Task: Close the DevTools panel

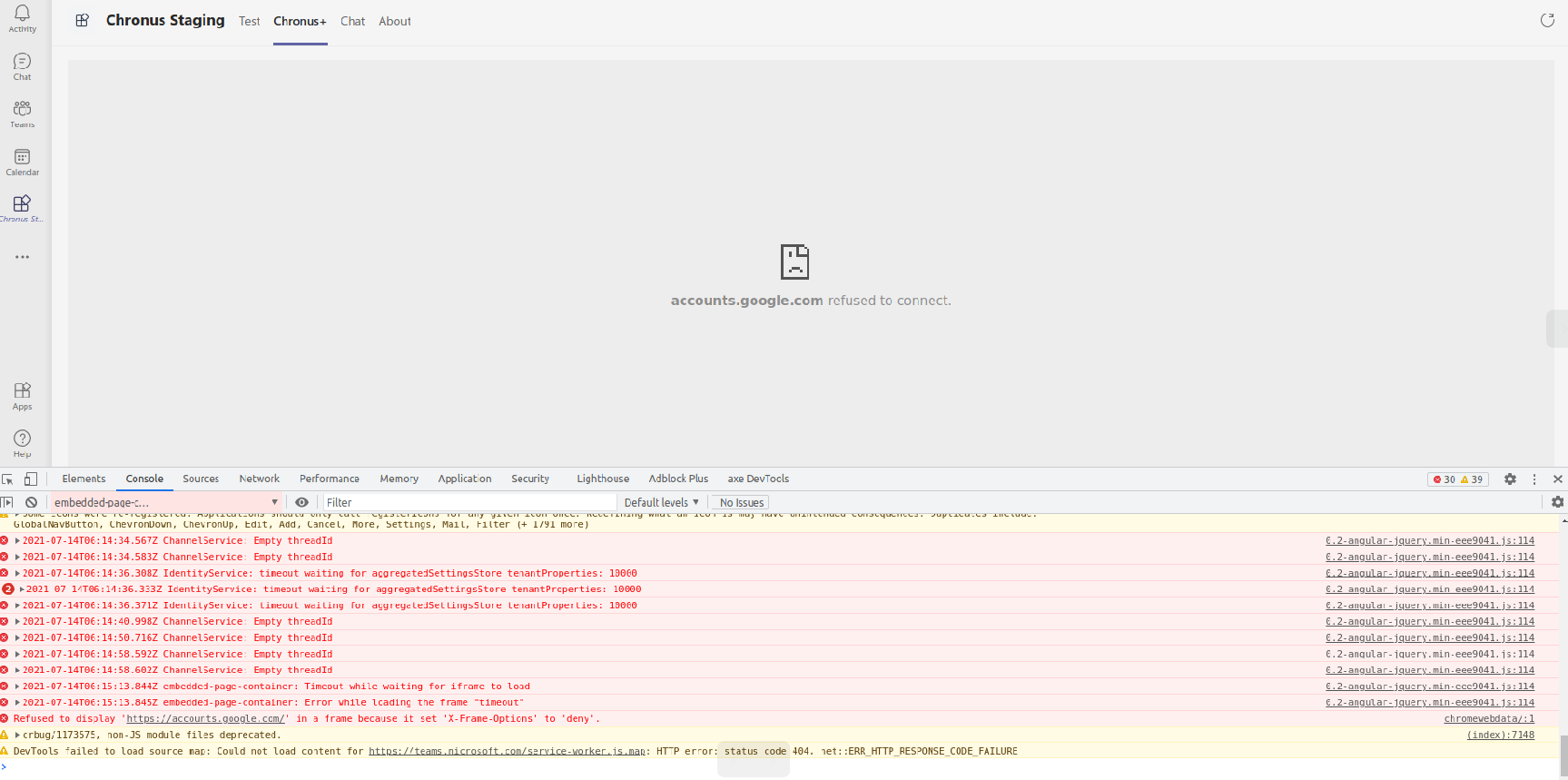Action: pos(1558,479)
